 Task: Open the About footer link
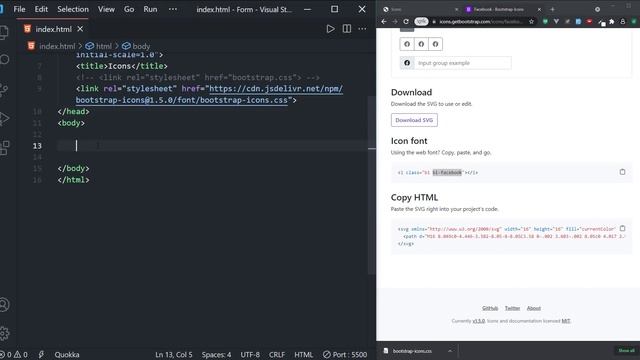coord(533,308)
